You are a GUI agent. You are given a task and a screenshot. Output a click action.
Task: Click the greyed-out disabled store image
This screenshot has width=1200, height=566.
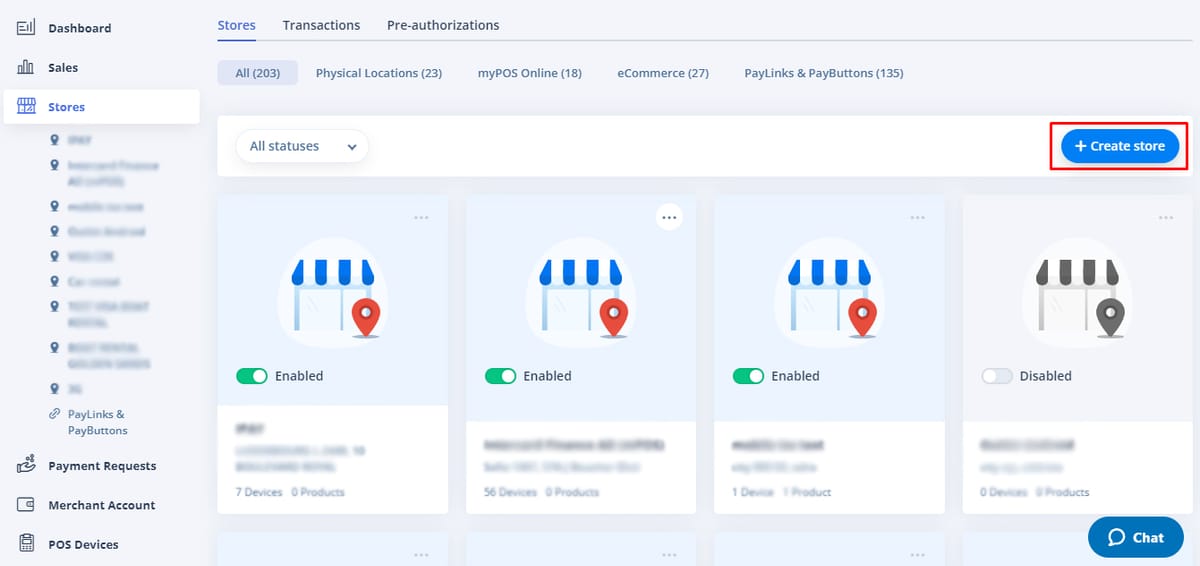coord(1078,294)
